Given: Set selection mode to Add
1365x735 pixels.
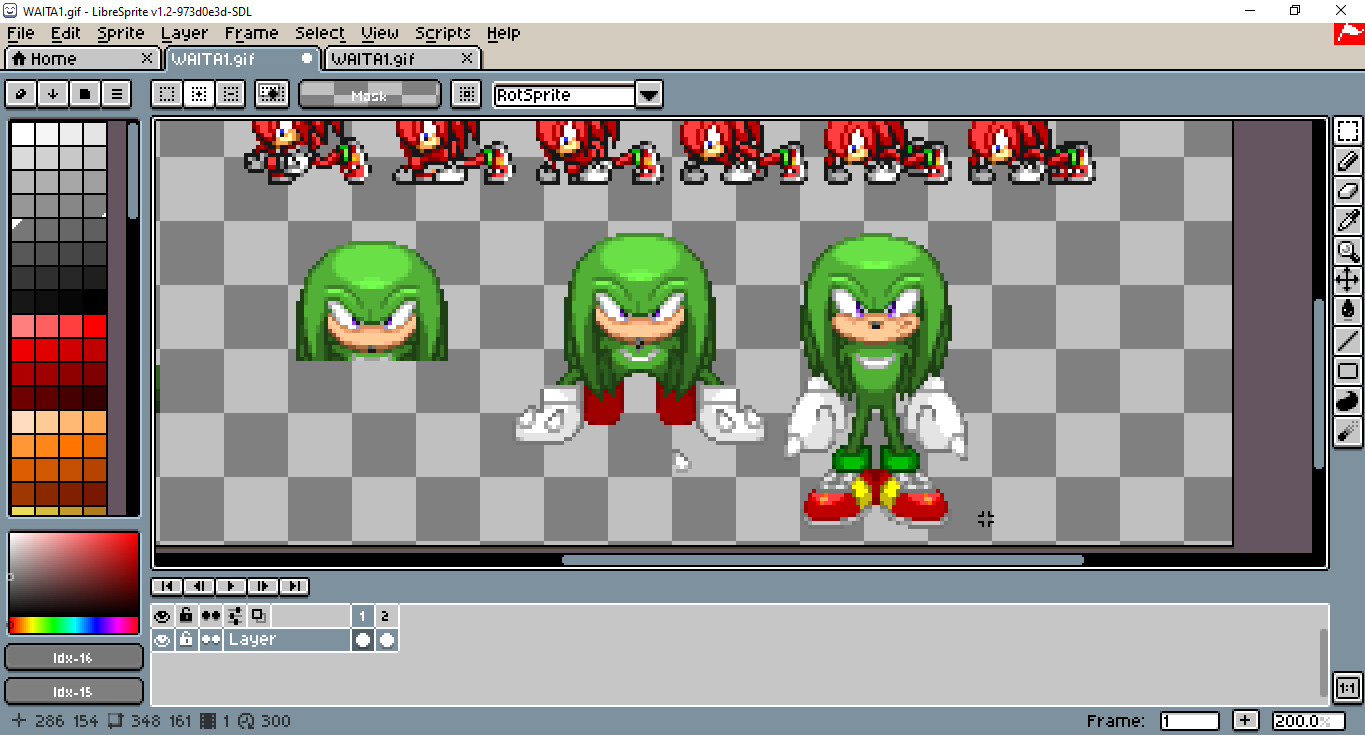Looking at the screenshot, I should [x=199, y=94].
